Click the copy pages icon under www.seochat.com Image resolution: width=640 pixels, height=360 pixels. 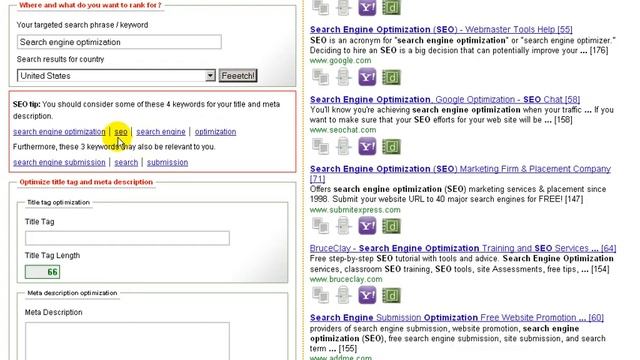pyautogui.click(x=321, y=147)
